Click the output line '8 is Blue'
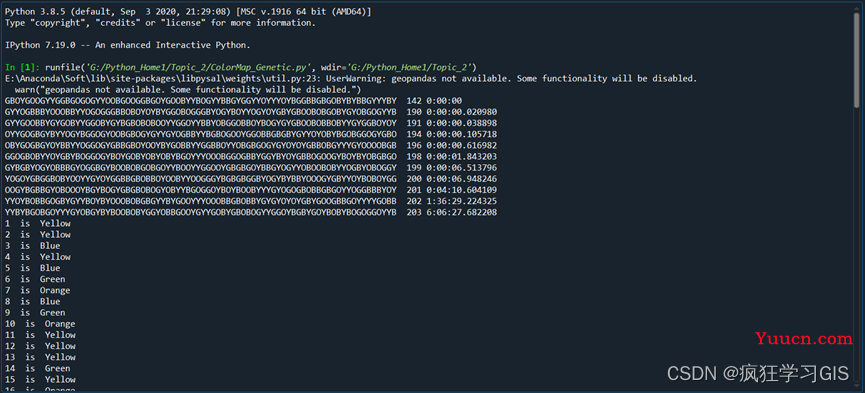The width and height of the screenshot is (865, 393). (x=33, y=301)
